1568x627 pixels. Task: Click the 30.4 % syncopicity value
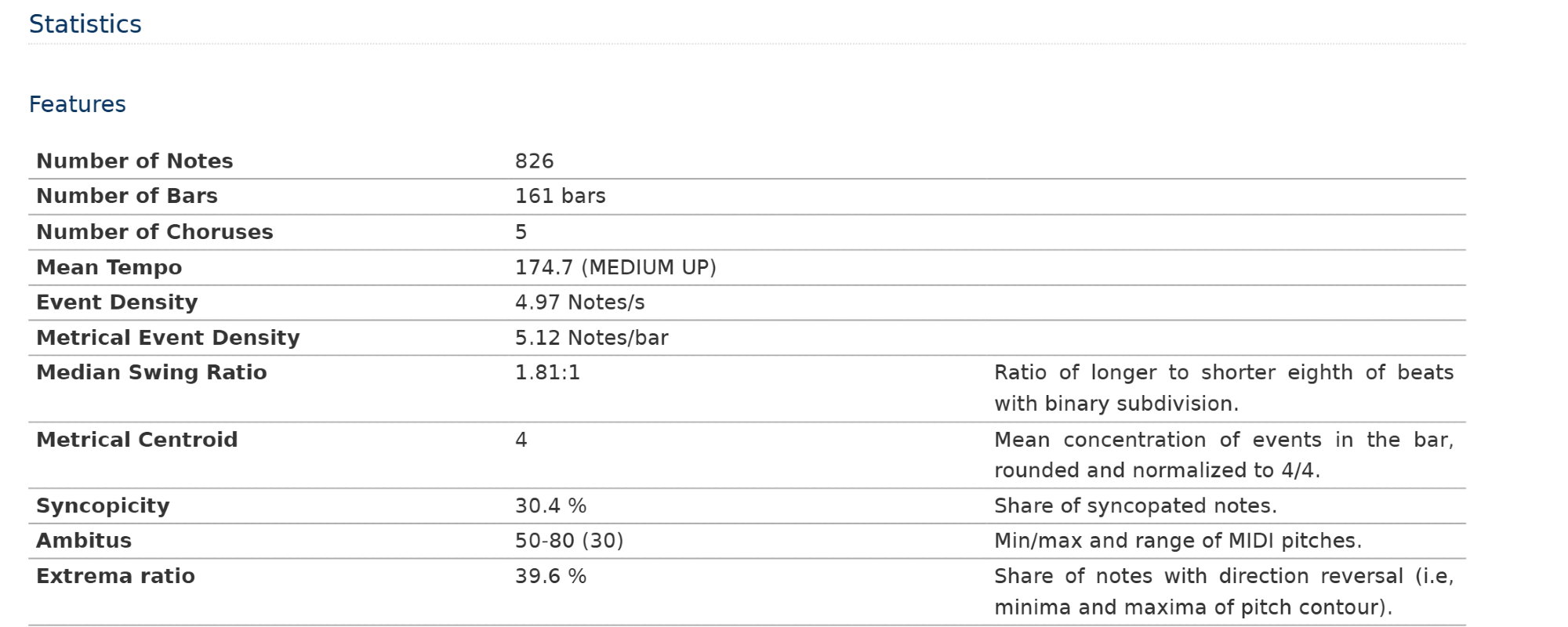[551, 506]
